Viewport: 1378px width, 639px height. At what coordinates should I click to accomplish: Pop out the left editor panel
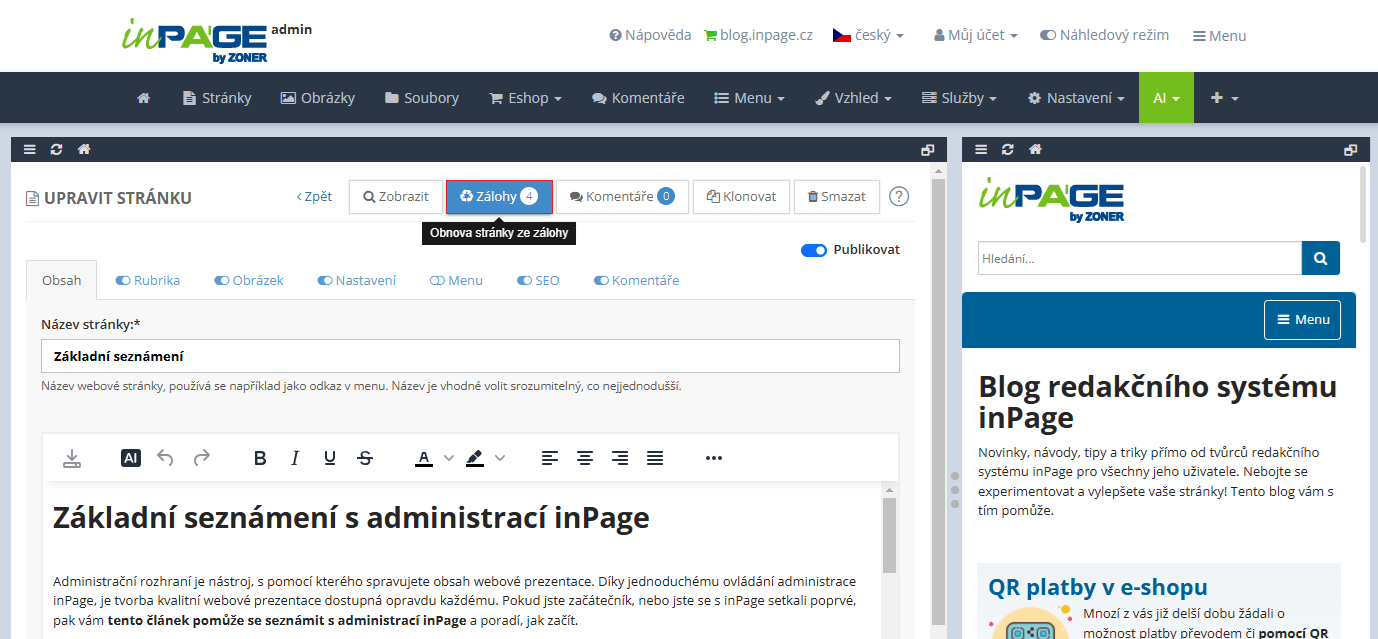point(928,150)
